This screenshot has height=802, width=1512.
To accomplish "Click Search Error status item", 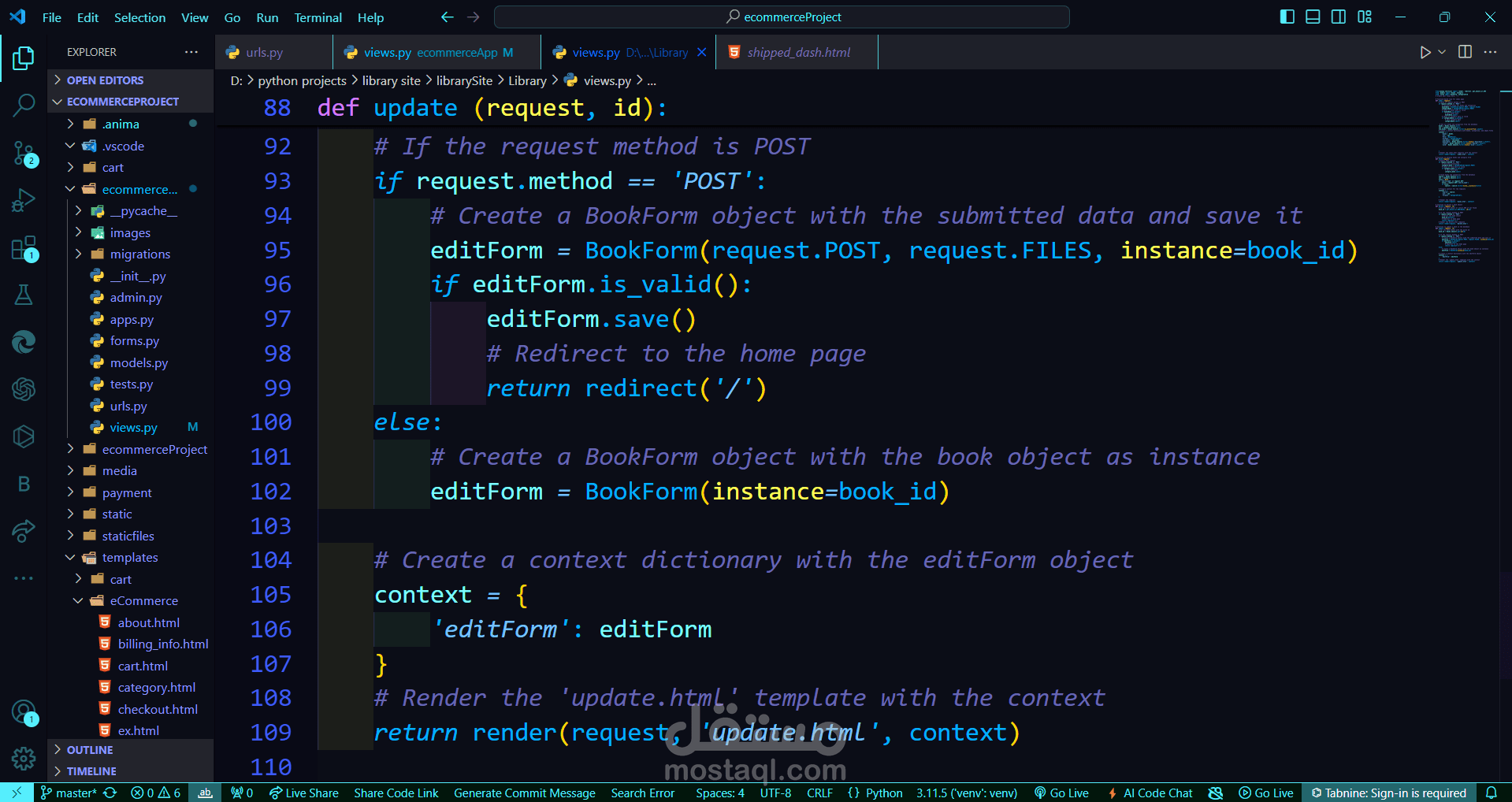I will pyautogui.click(x=643, y=793).
